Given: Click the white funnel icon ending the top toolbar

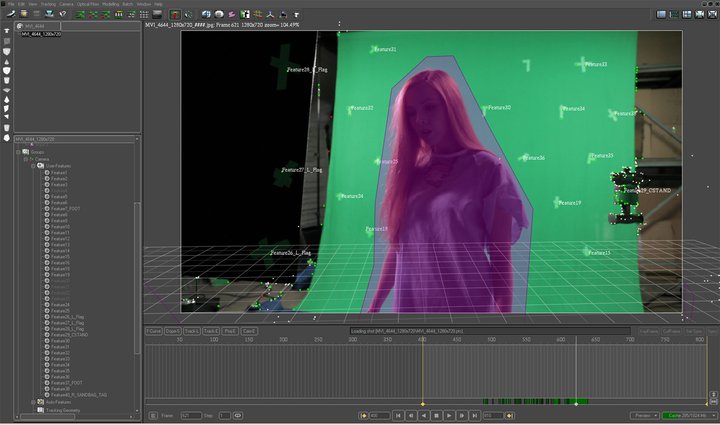Looking at the screenshot, I should [x=296, y=15].
